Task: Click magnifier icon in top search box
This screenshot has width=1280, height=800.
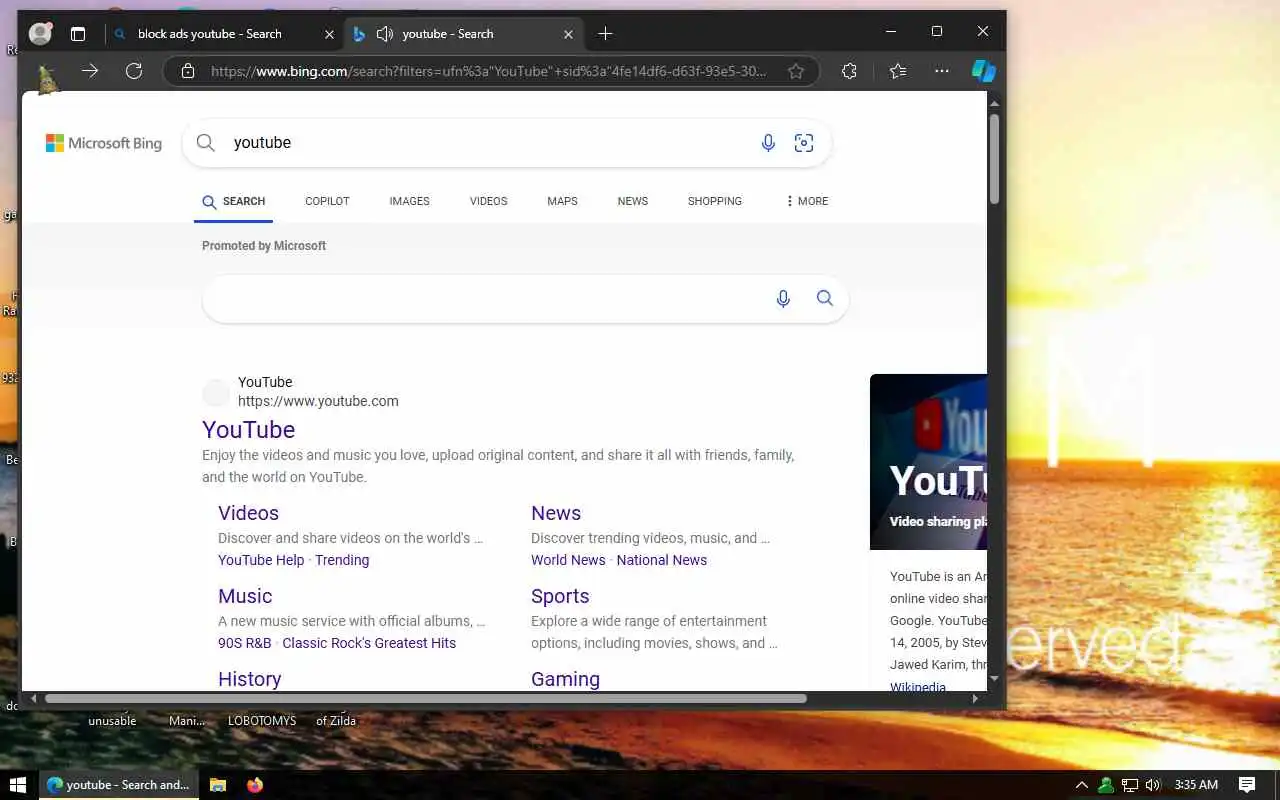Action: pyautogui.click(x=206, y=143)
